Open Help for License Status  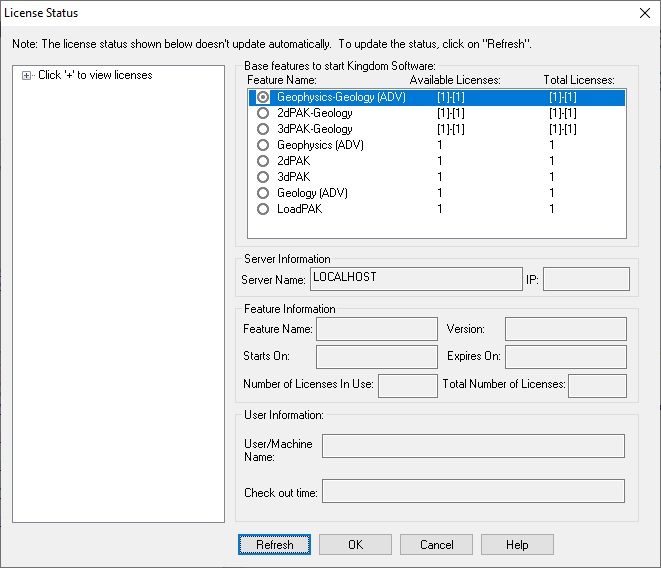(517, 544)
